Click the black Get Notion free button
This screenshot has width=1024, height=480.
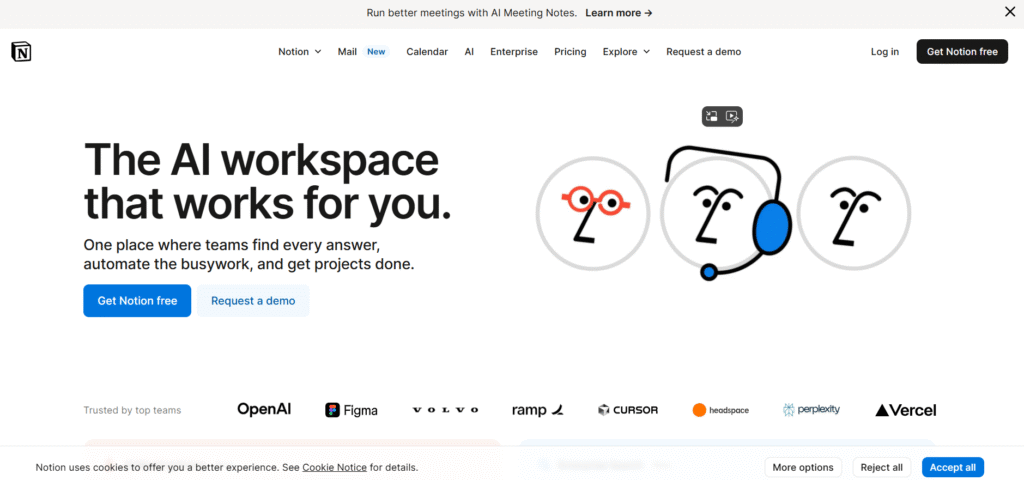pos(962,52)
